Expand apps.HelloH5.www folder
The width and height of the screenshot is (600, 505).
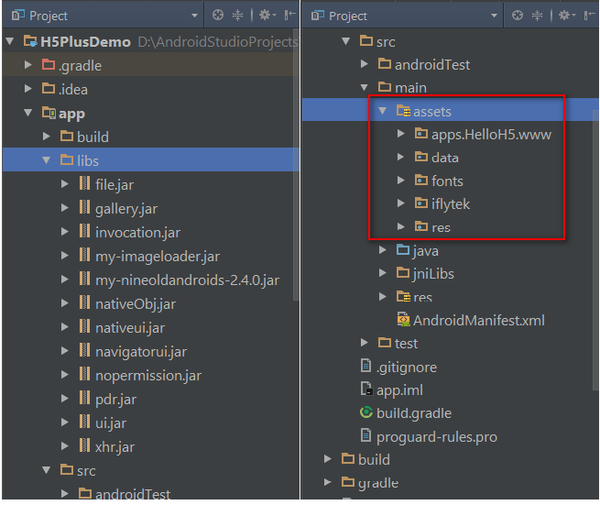click(401, 134)
